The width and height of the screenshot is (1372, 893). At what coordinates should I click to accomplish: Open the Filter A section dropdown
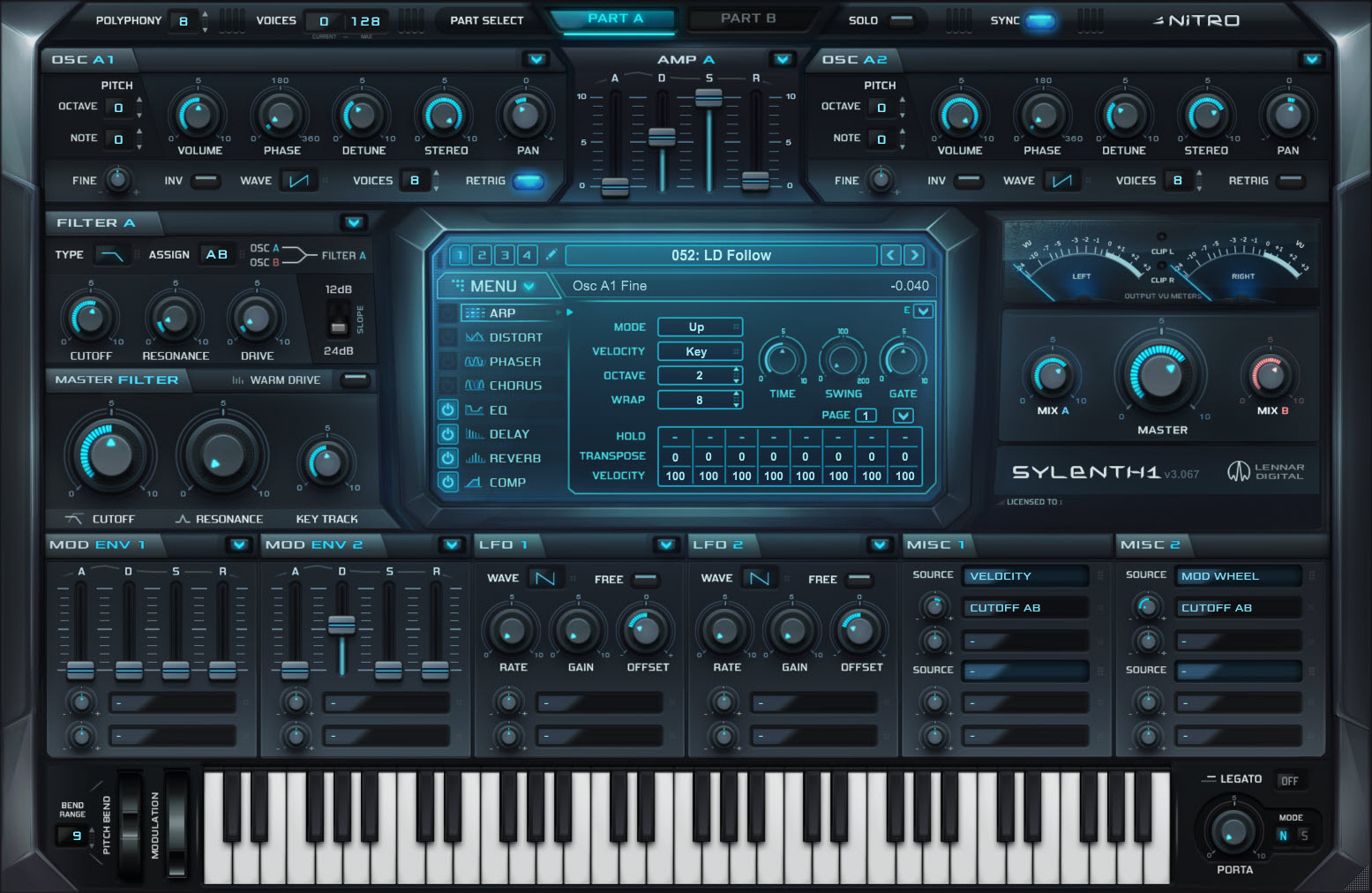354,222
